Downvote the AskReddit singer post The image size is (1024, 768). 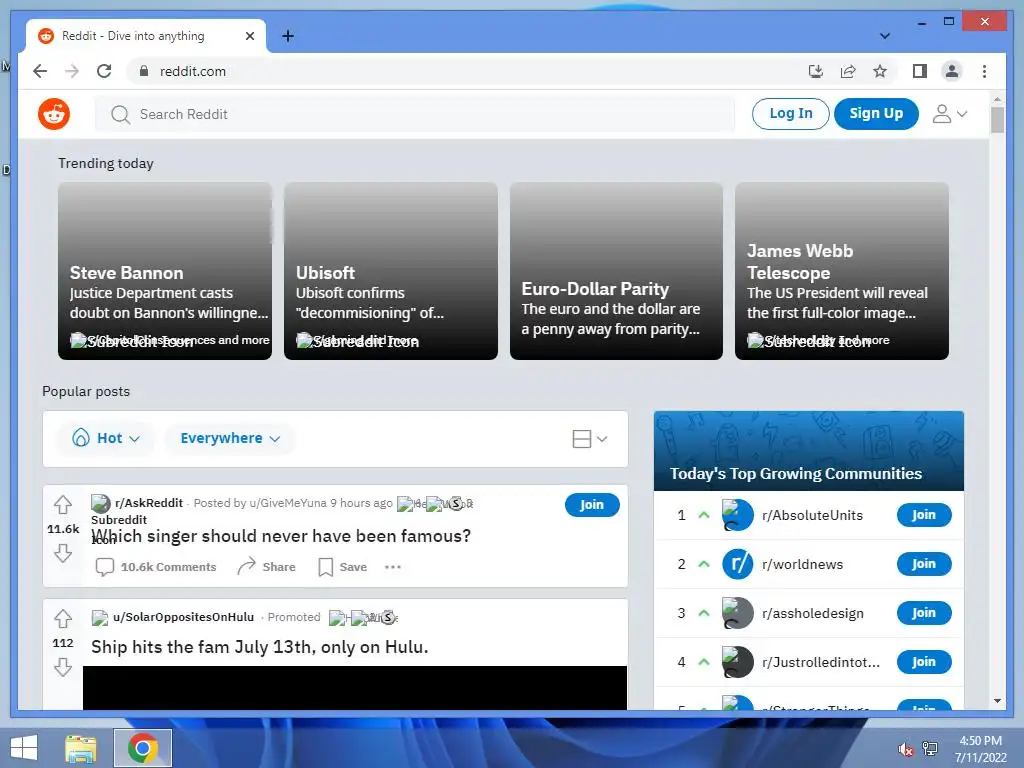tap(63, 554)
